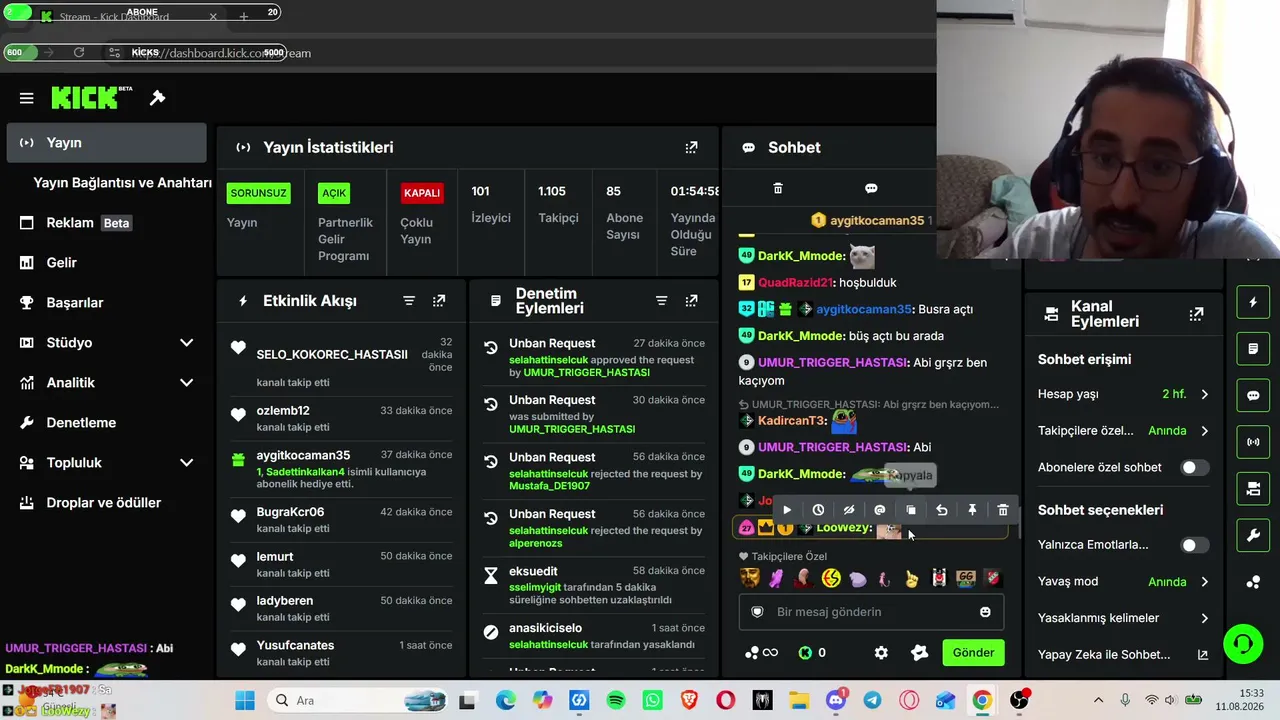Image resolution: width=1280 pixels, height=720 pixels.
Task: Click the clock timeout icon in the message action bar
Action: (x=818, y=510)
